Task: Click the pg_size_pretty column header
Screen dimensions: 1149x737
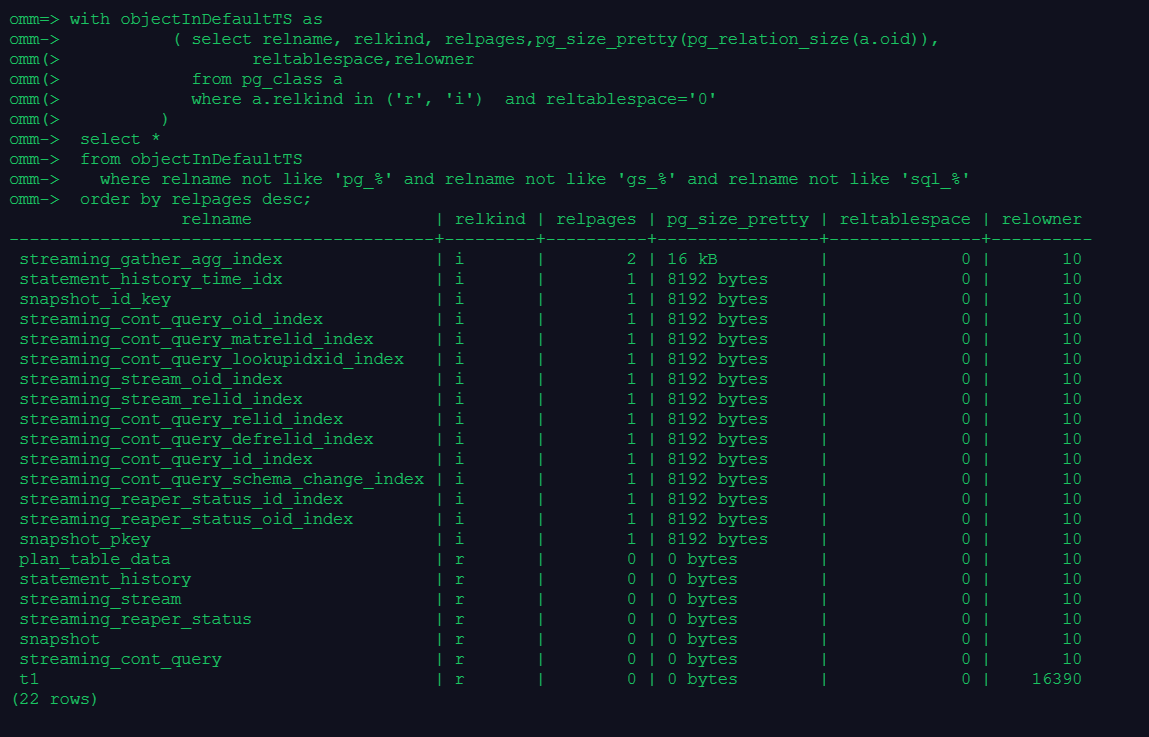Action: tap(737, 219)
